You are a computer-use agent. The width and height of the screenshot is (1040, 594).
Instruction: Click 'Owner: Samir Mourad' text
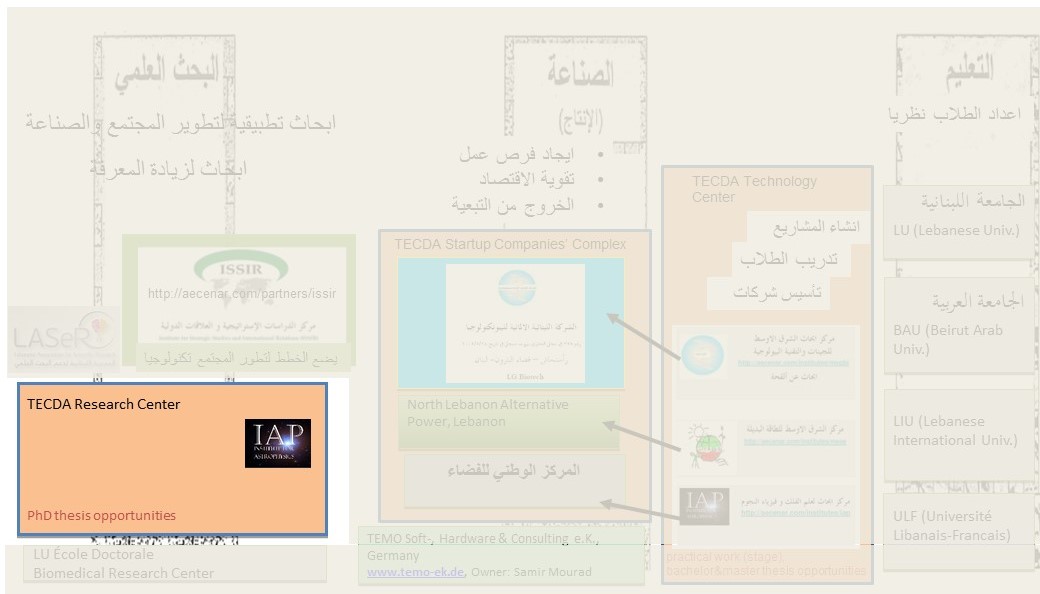tap(531, 572)
